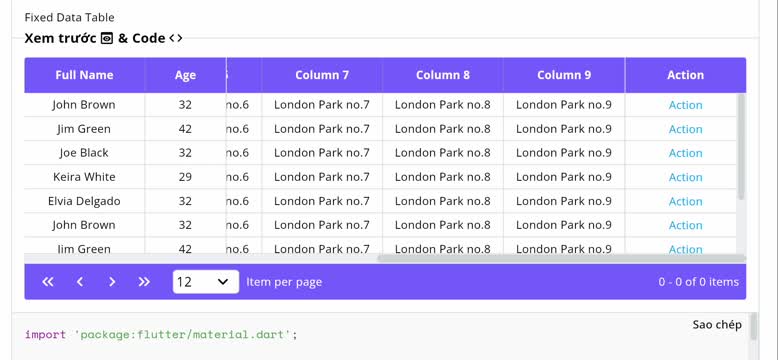
Task: Click Sao chép to copy the code
Action: (717, 324)
